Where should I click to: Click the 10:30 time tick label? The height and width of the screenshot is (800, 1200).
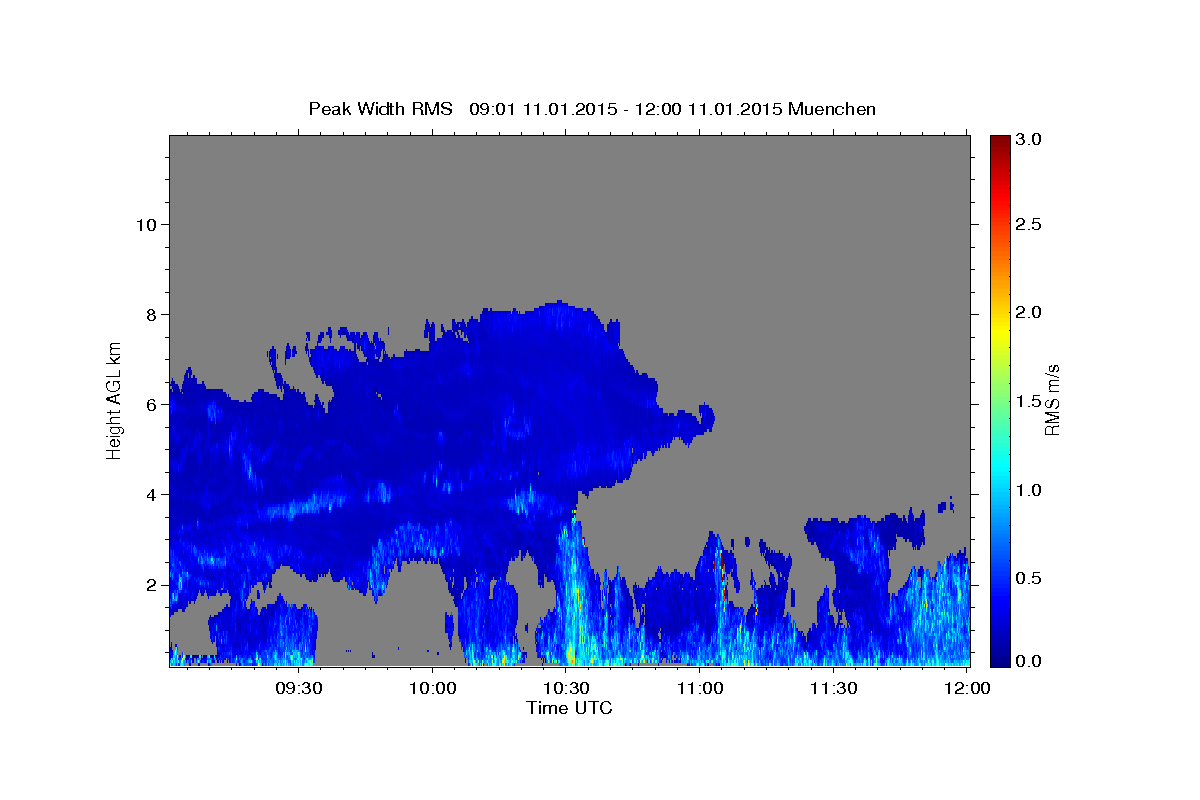pyautogui.click(x=566, y=689)
